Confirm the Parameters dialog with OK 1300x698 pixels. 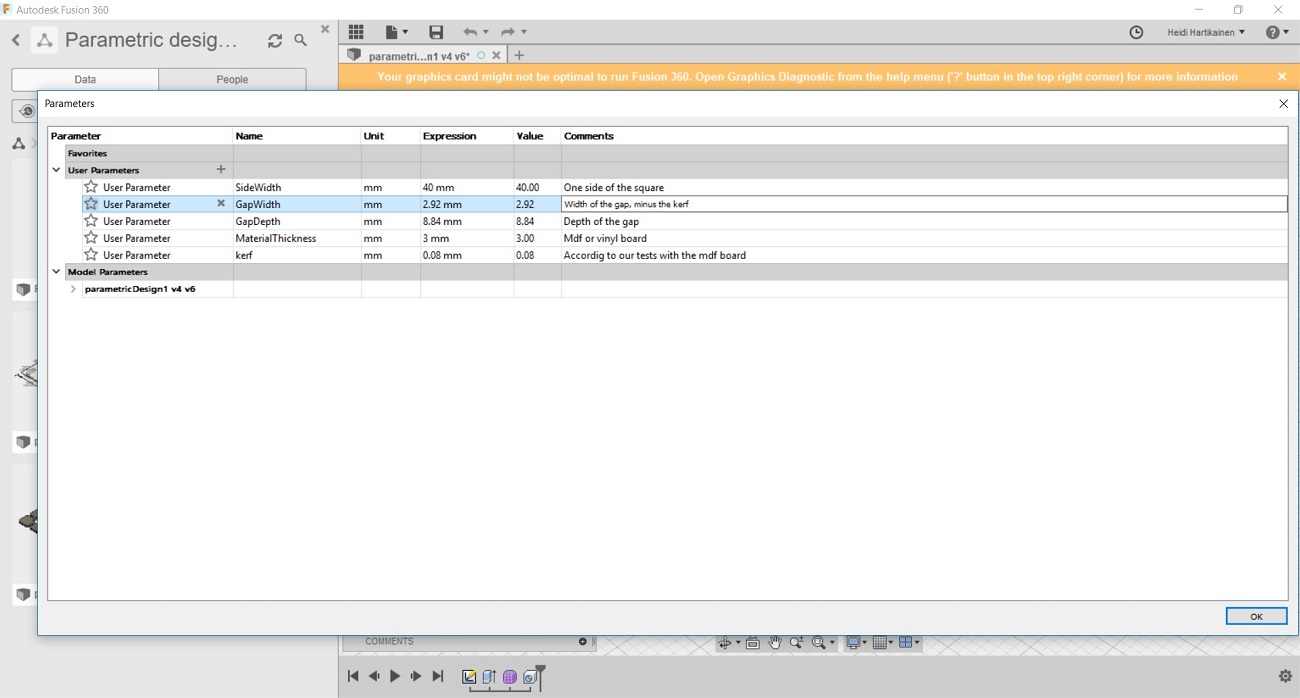click(x=1256, y=616)
